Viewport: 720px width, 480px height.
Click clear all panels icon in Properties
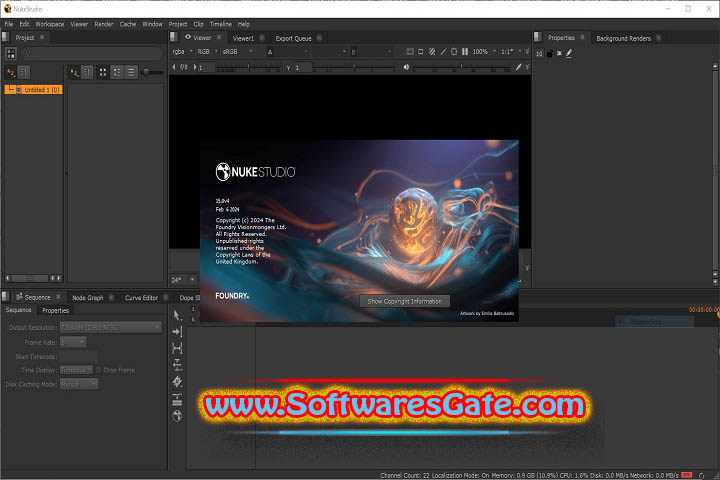click(559, 53)
